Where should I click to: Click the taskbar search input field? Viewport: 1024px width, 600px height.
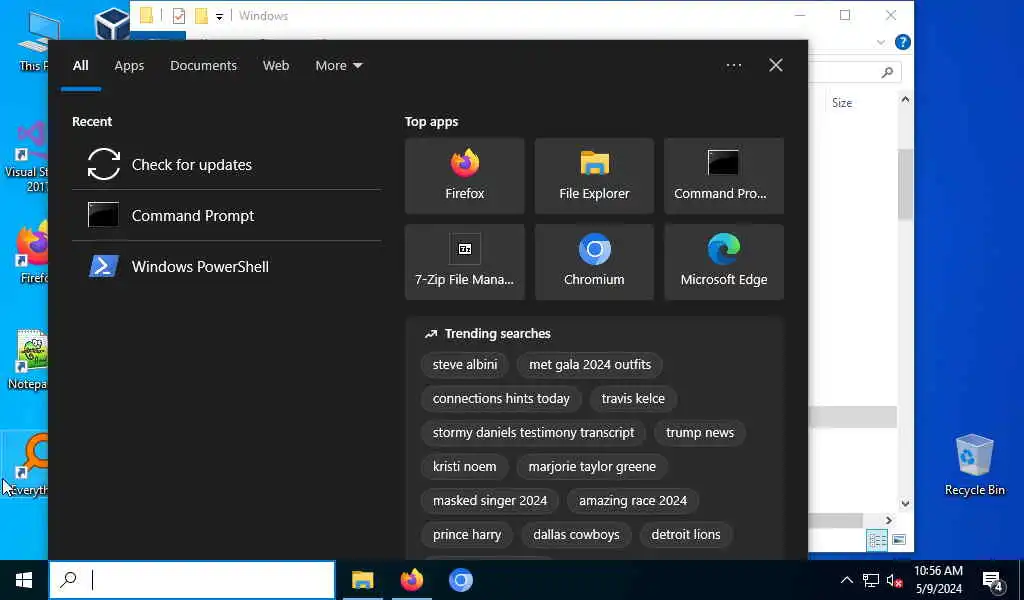pyautogui.click(x=193, y=580)
